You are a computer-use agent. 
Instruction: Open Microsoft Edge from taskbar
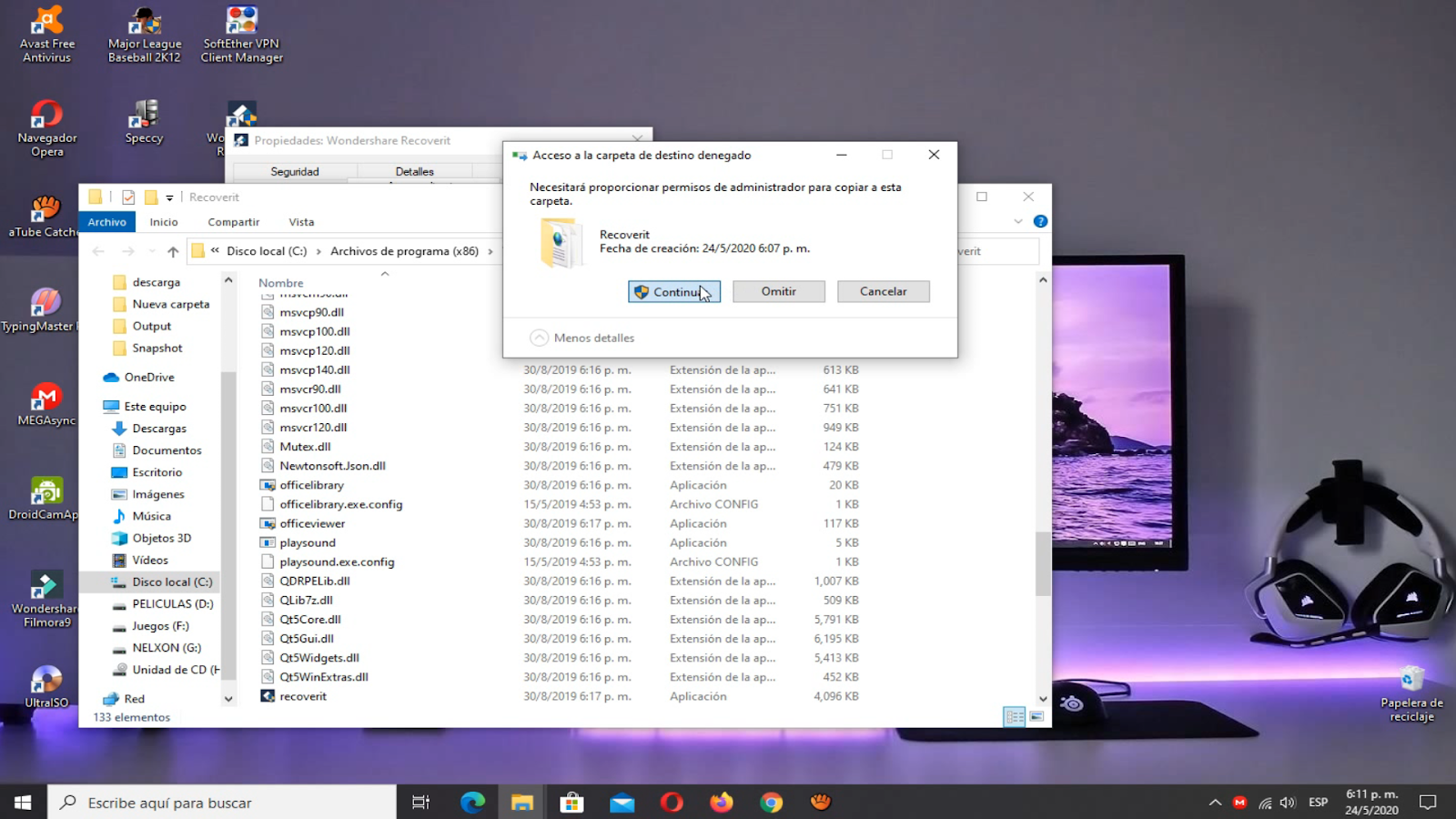(x=472, y=802)
